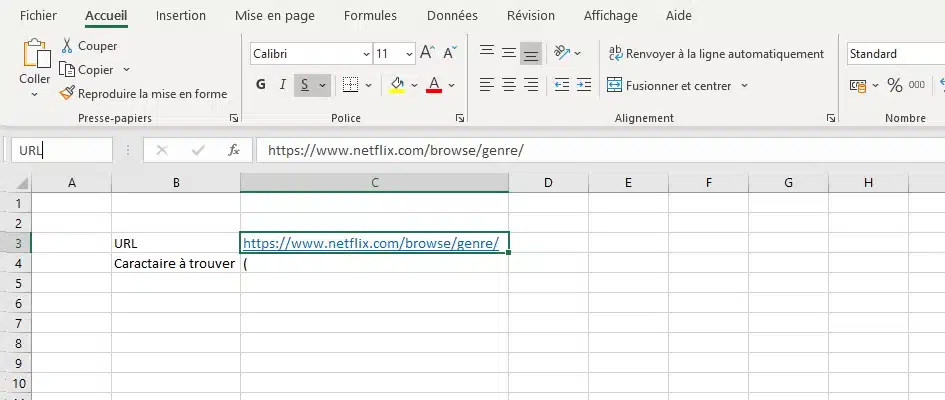
Task: Toggle bold G formatting
Action: [260, 85]
